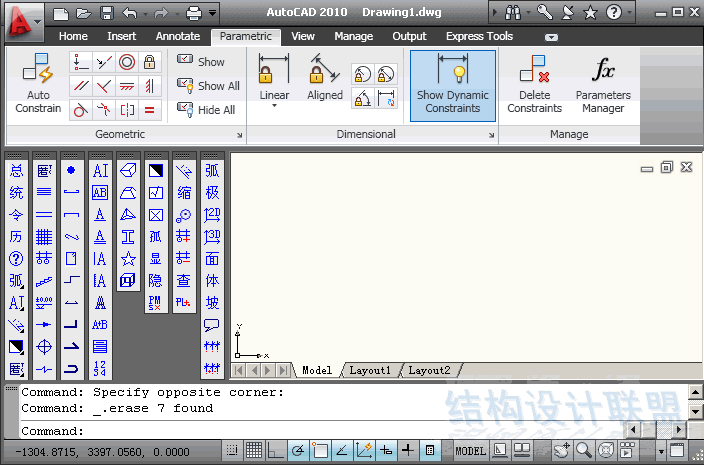Click the Plot printer icon
704x465 pixels.
coord(194,13)
